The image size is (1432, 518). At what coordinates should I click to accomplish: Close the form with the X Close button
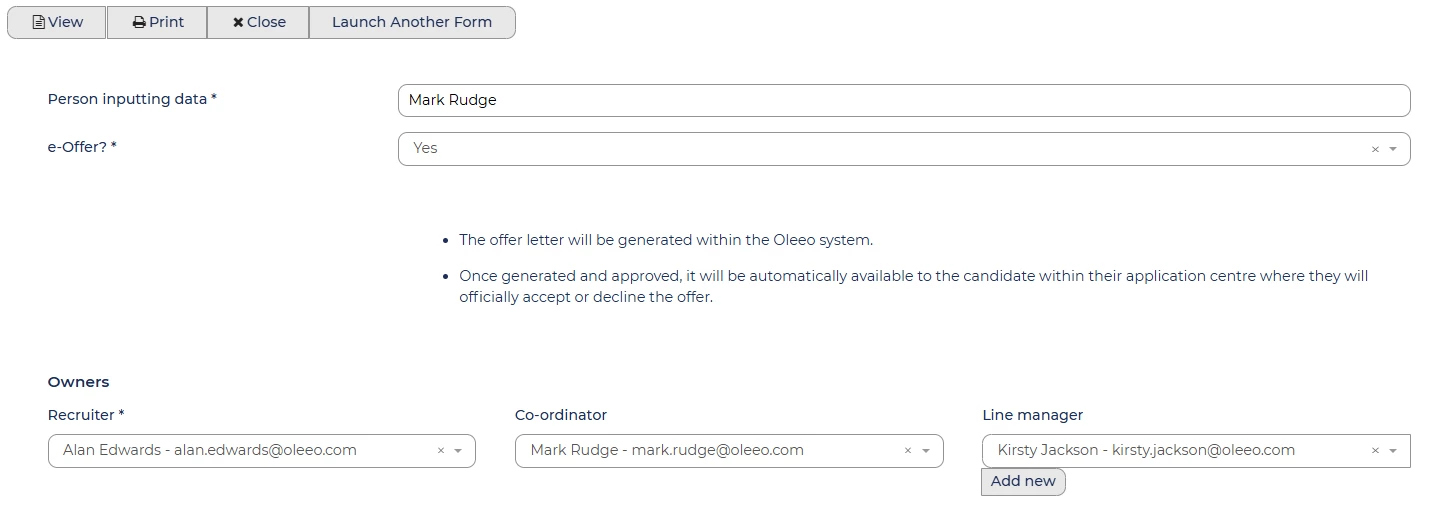coord(258,22)
